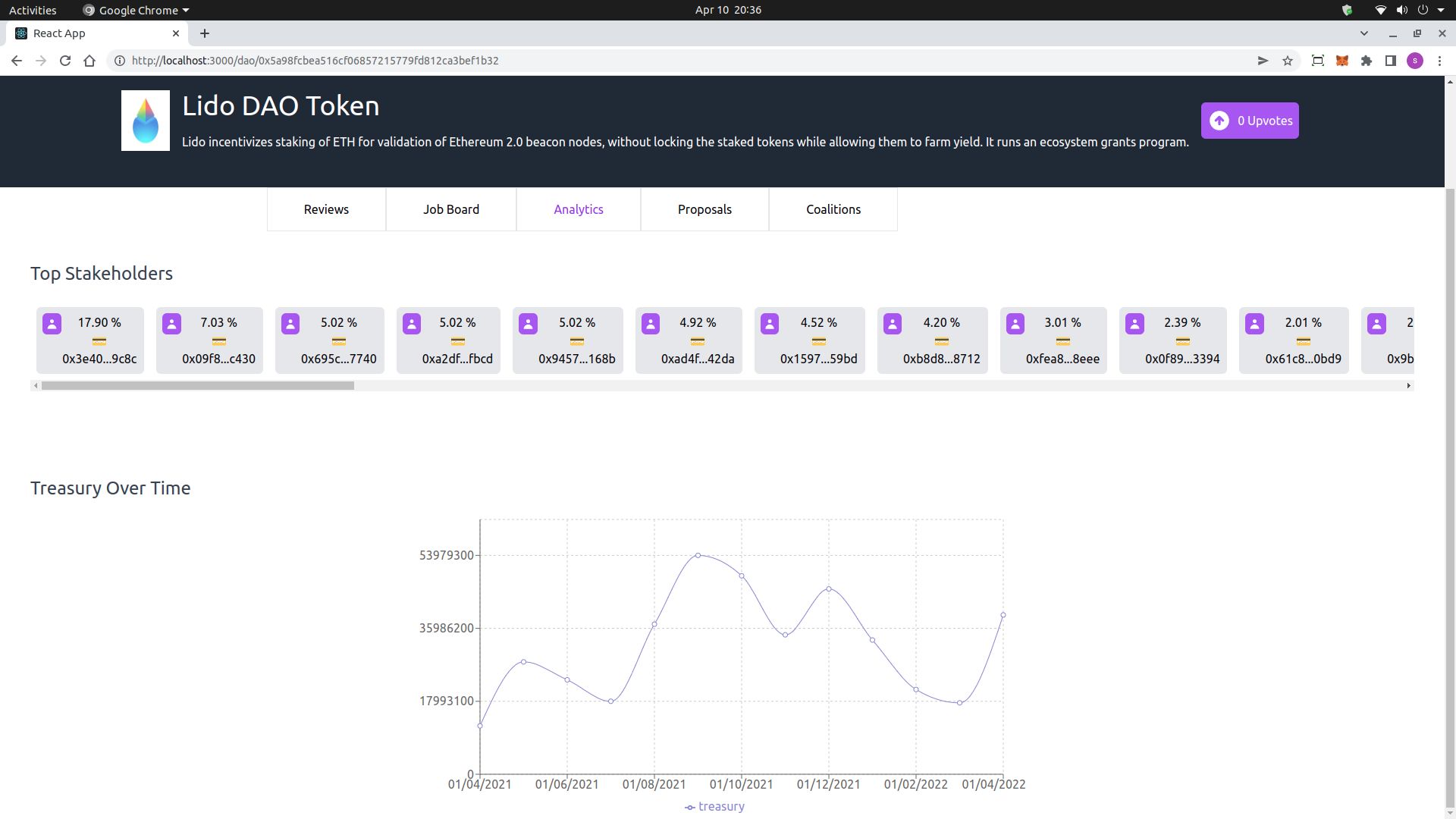The image size is (1456, 819).
Task: Click the treasury legend entry
Action: pos(714,807)
